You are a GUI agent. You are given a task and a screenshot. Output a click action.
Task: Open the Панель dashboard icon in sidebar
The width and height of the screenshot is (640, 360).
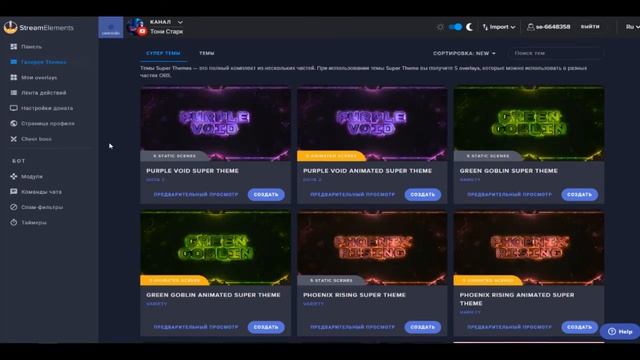click(x=14, y=47)
